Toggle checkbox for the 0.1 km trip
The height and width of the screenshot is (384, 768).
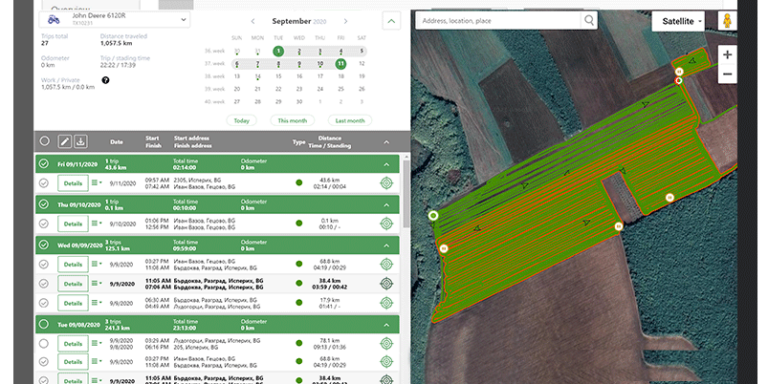[44, 223]
